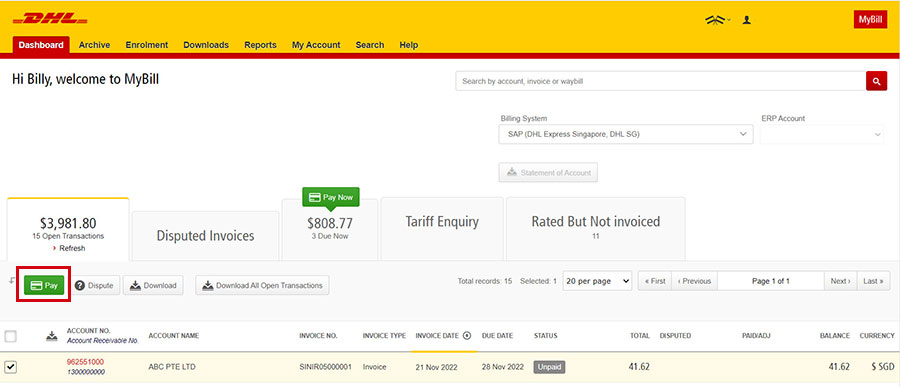Viewport: 900px width, 387px height.
Task: Click the Unpaid status badge
Action: point(549,367)
